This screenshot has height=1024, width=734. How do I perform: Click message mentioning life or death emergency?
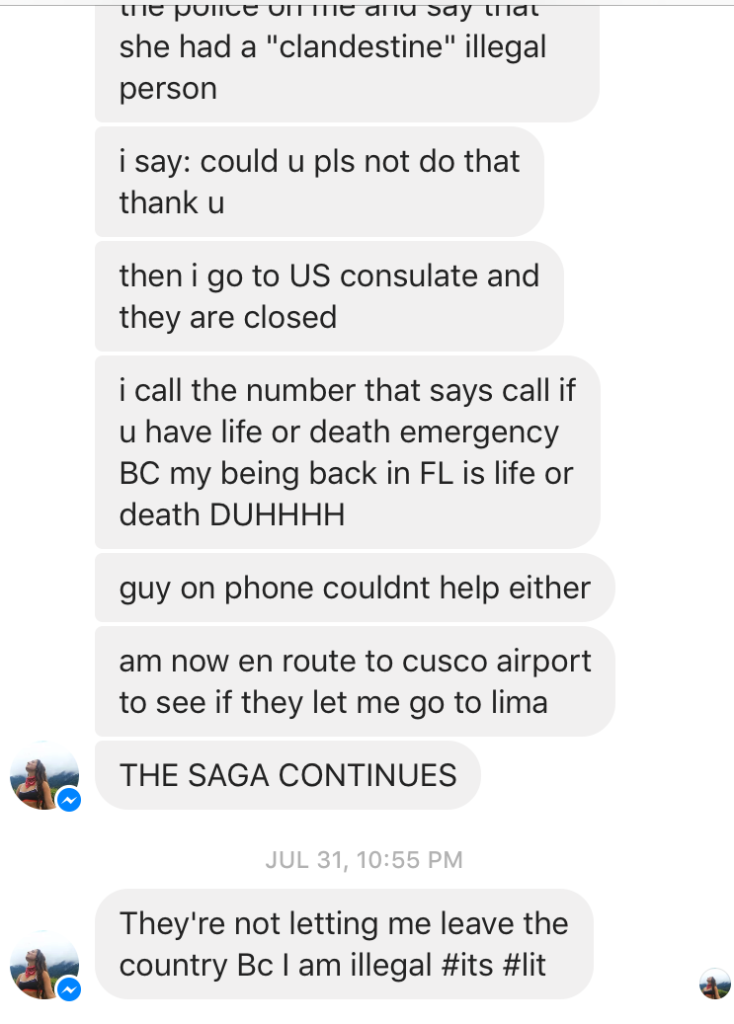[x=347, y=452]
